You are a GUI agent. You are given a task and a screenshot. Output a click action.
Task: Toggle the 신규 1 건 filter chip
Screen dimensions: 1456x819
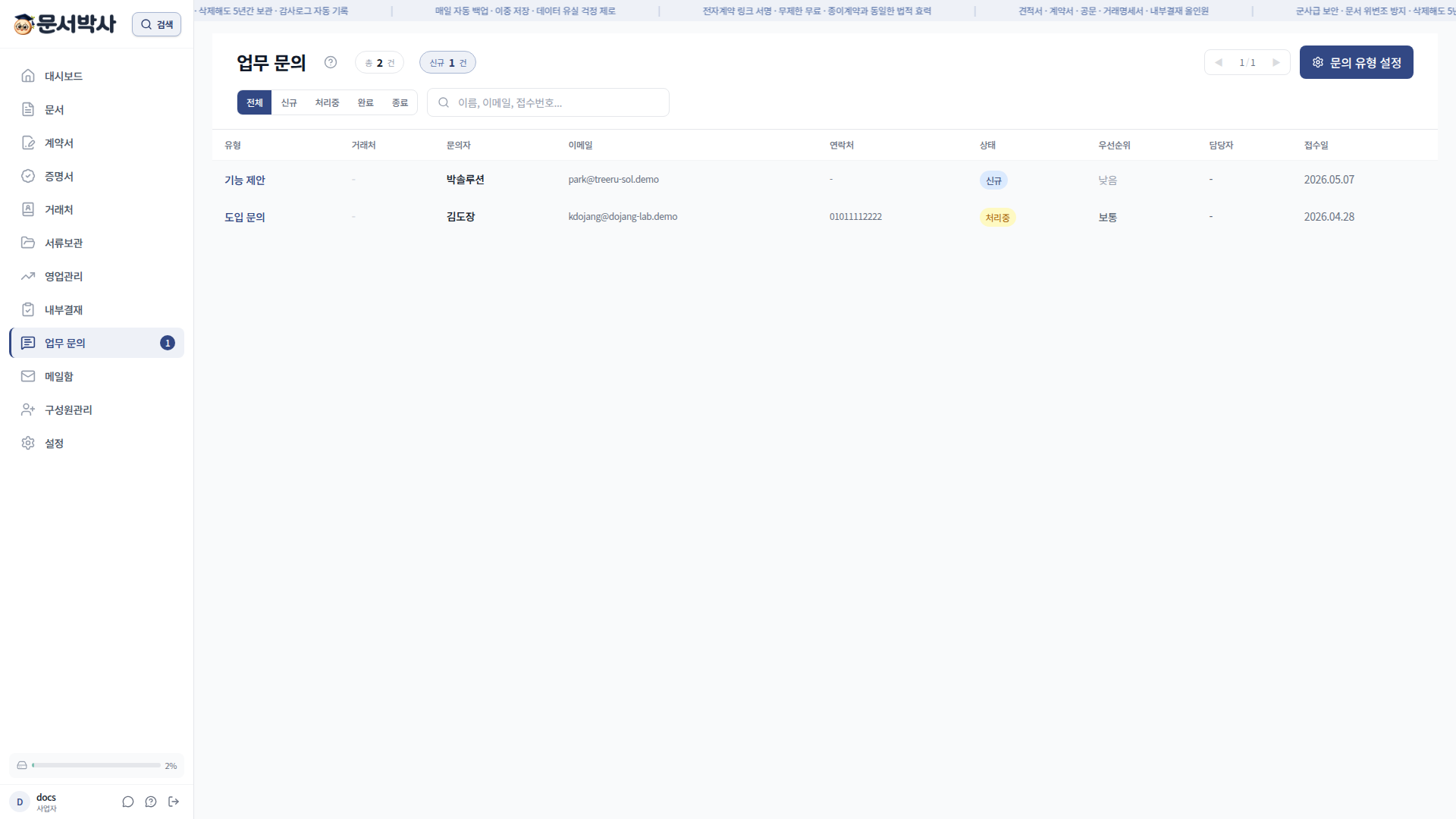(x=447, y=62)
